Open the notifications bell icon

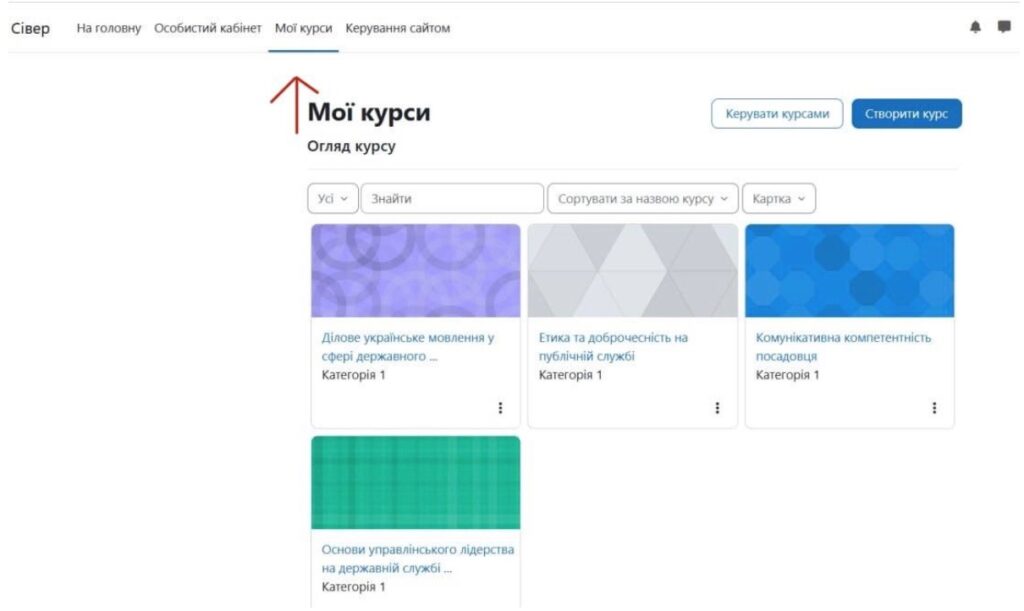coord(975,28)
